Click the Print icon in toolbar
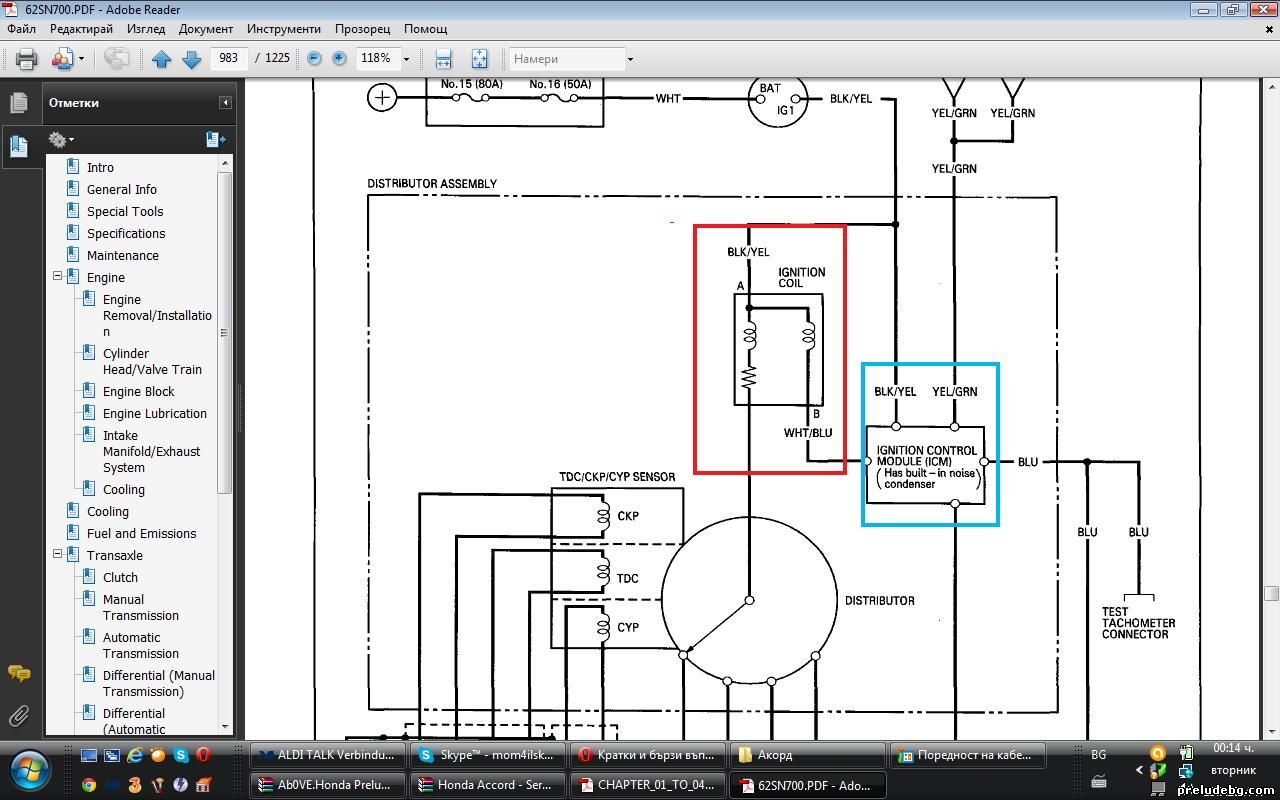 coord(27,59)
